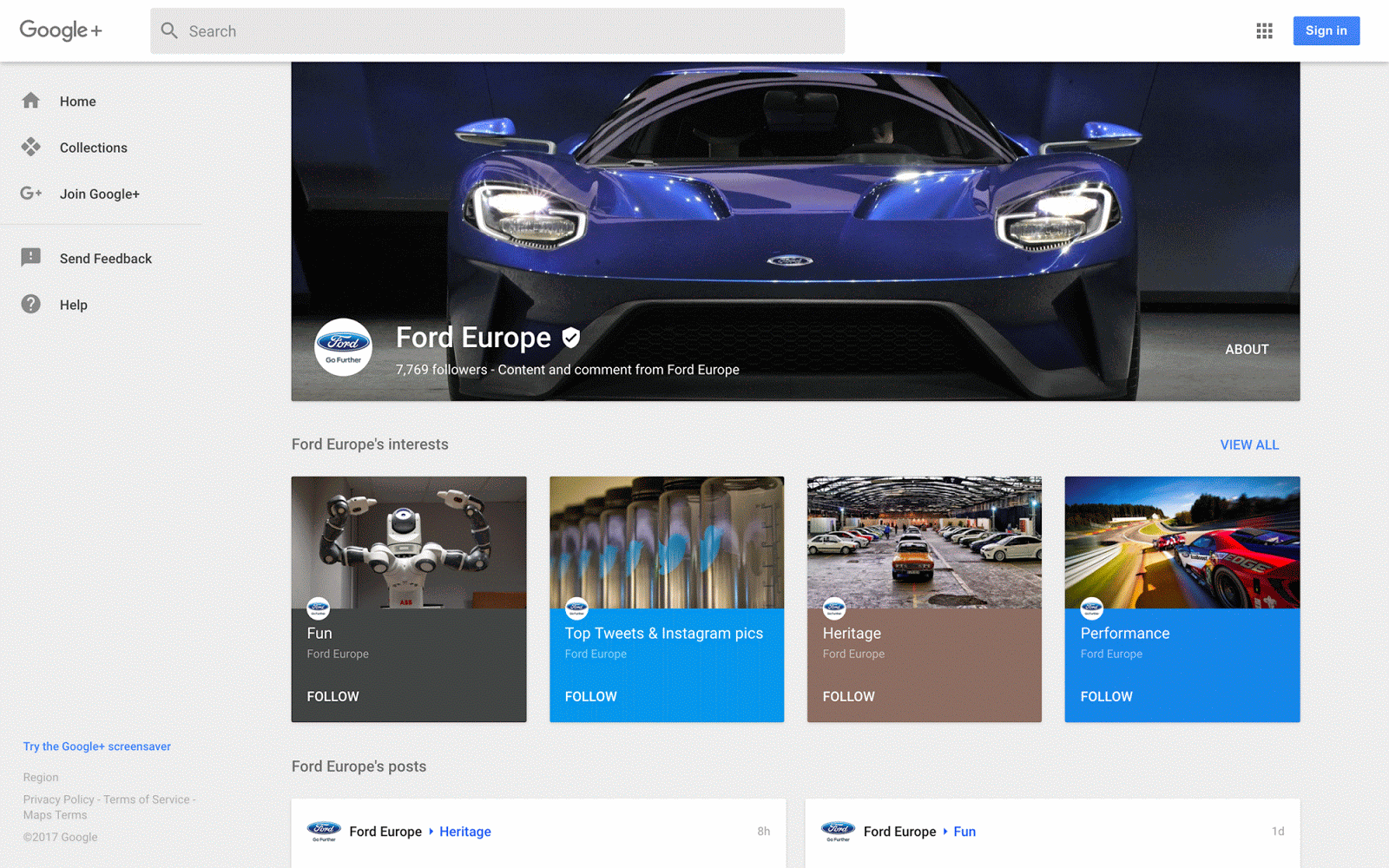This screenshot has width=1389, height=868.
Task: Click Ford logo on the Fun post
Action: (838, 832)
